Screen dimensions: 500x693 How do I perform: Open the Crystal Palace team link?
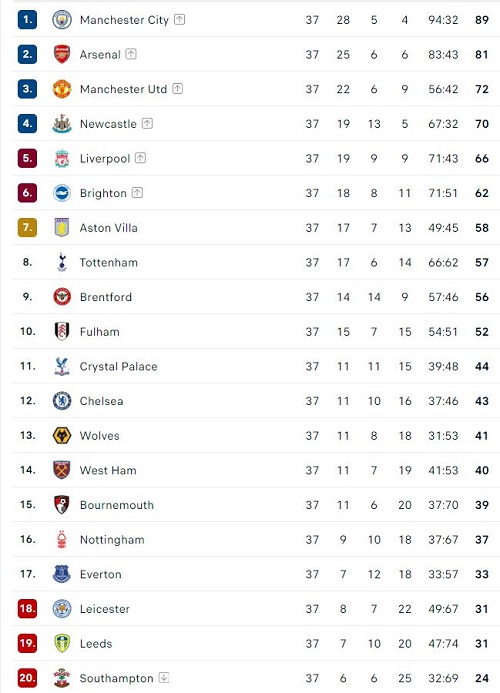(118, 367)
